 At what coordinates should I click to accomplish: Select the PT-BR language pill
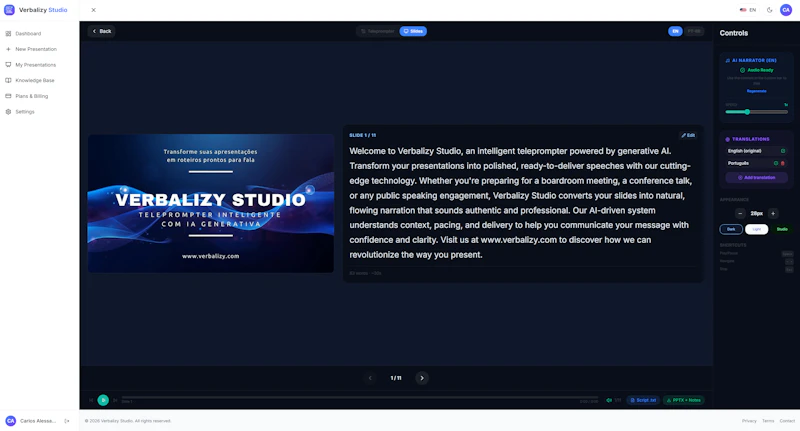click(694, 31)
